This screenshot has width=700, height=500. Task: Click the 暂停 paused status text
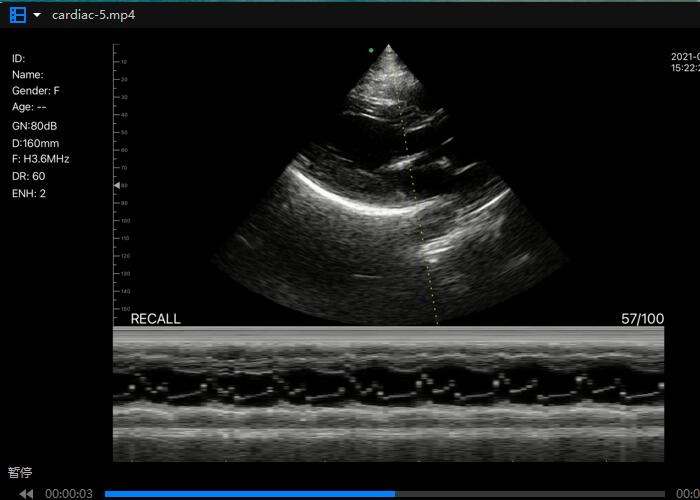(20, 472)
